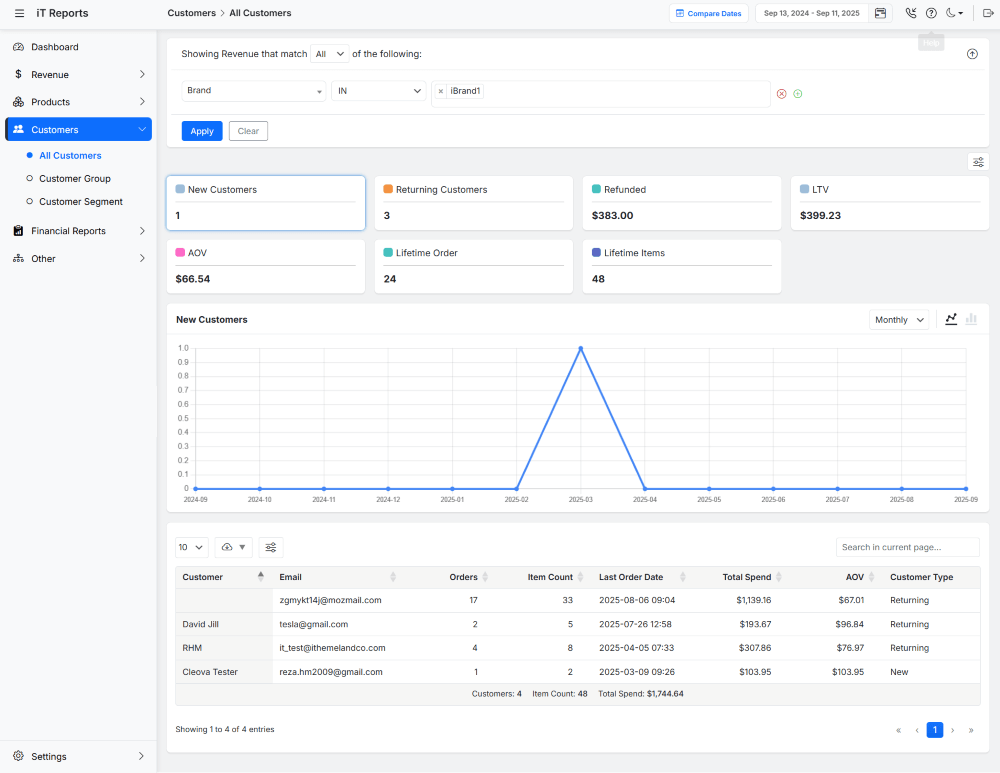Switch New Customers chart to bar chart view
Screen dimensions: 1000x773
pos(971,319)
